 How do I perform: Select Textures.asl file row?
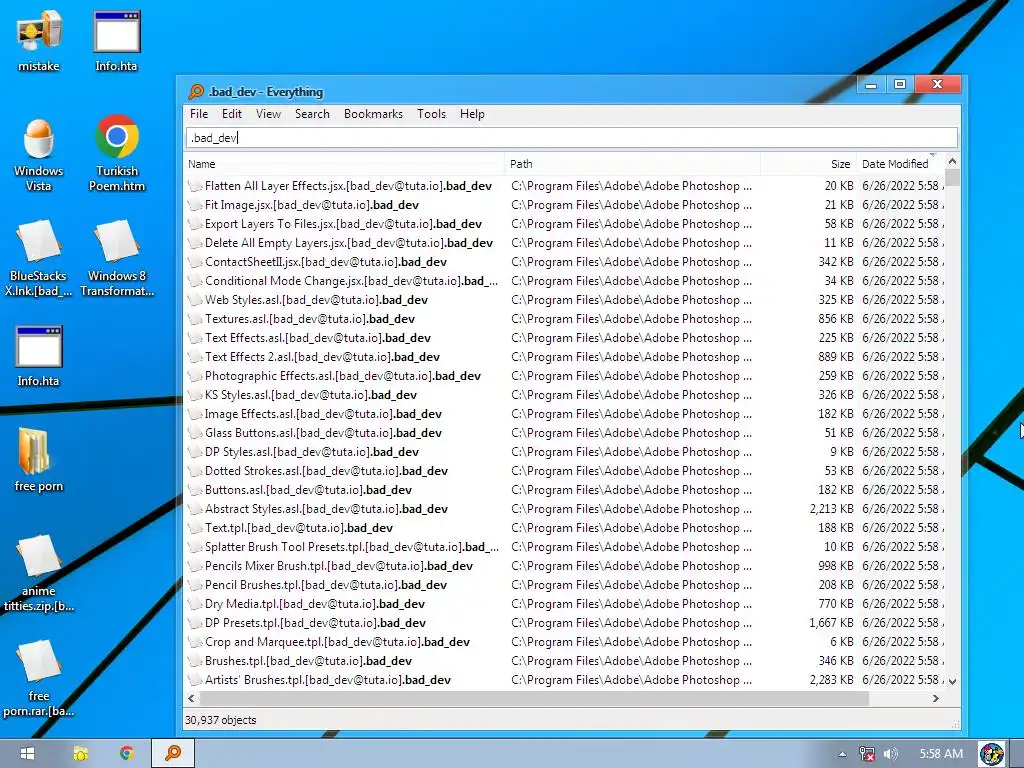pos(565,319)
